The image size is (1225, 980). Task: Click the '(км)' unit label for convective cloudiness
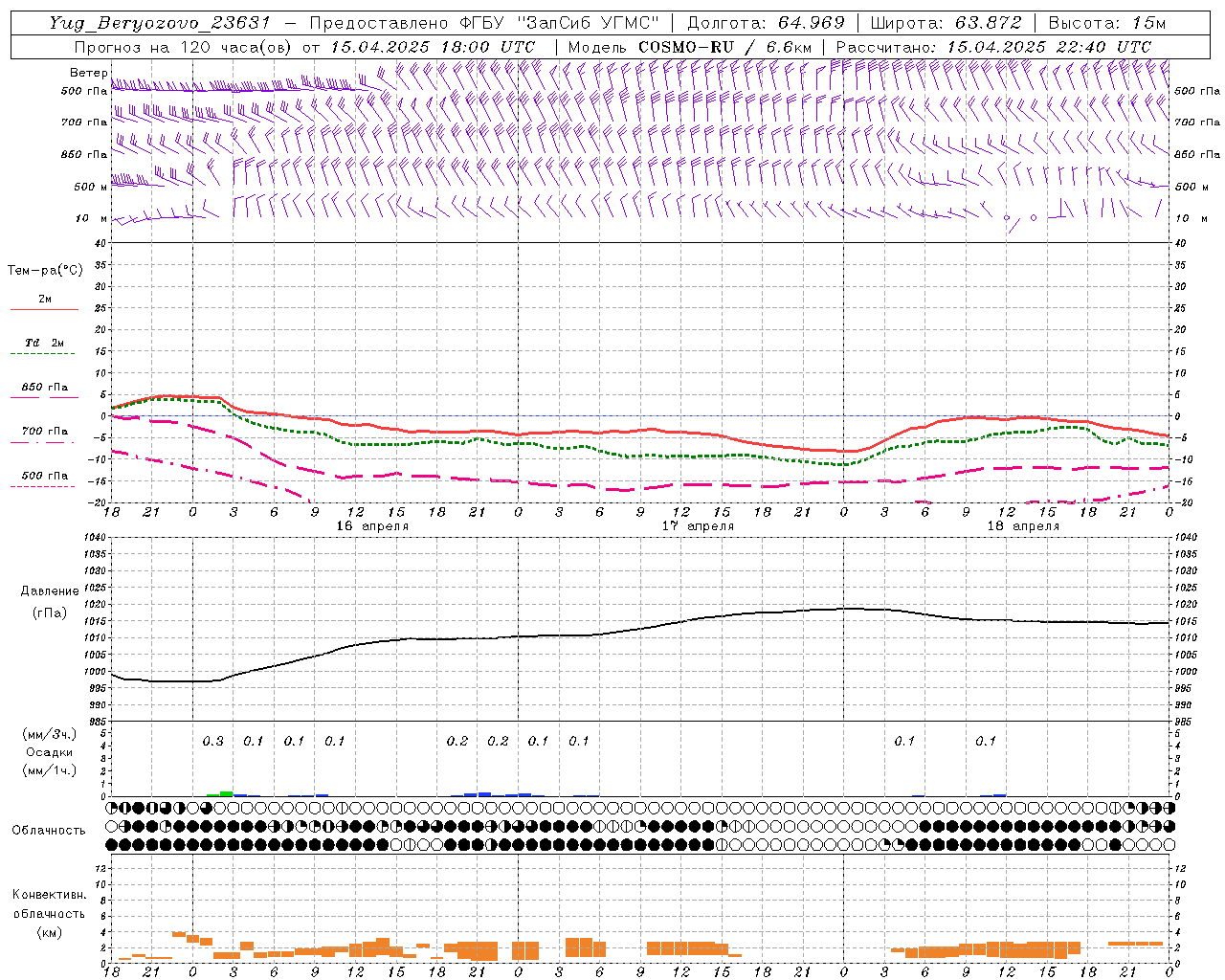click(x=50, y=932)
